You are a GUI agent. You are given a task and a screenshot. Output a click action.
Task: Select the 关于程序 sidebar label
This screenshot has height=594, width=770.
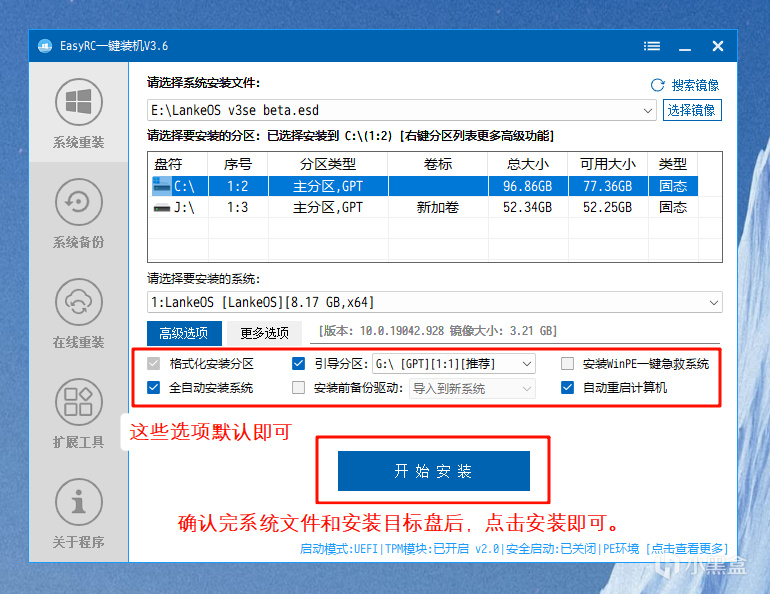pos(79,542)
